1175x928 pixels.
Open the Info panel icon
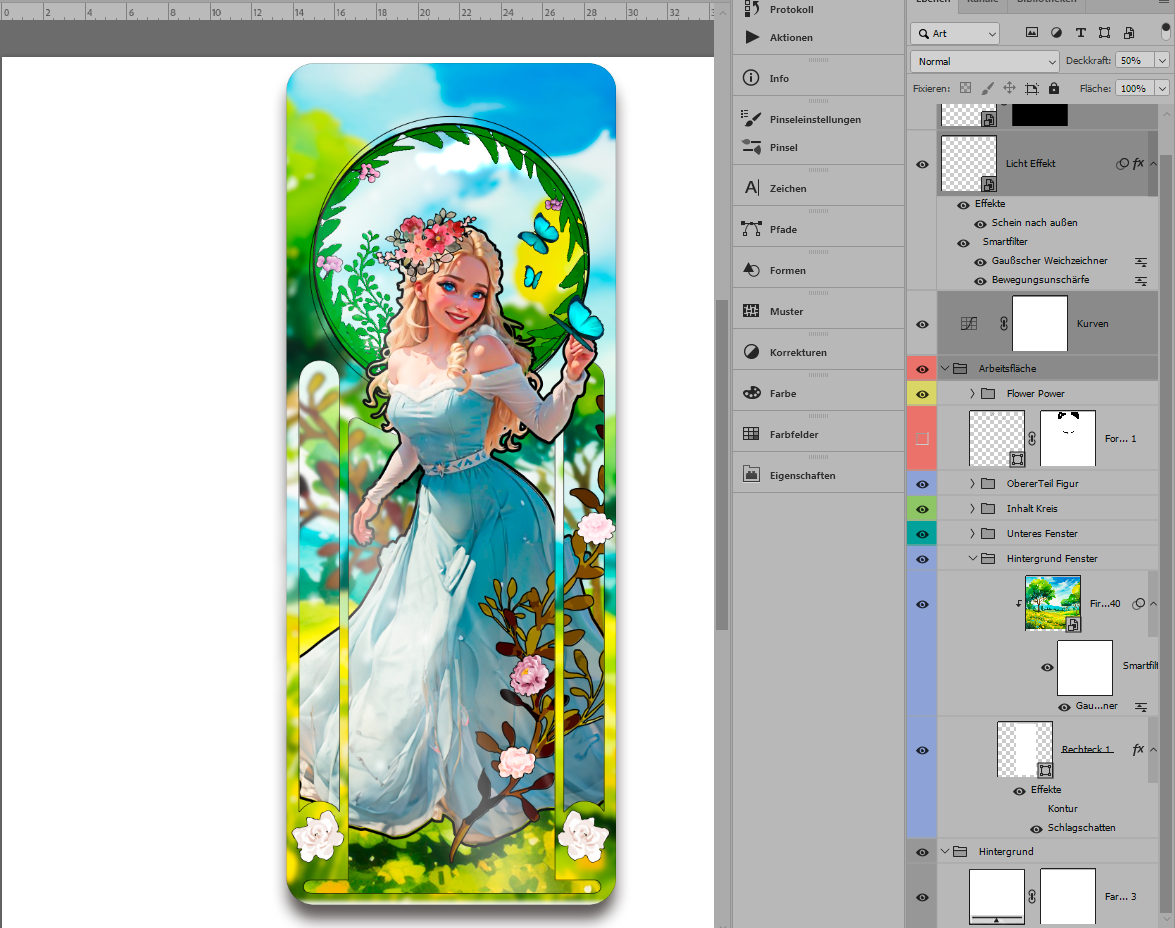751,78
